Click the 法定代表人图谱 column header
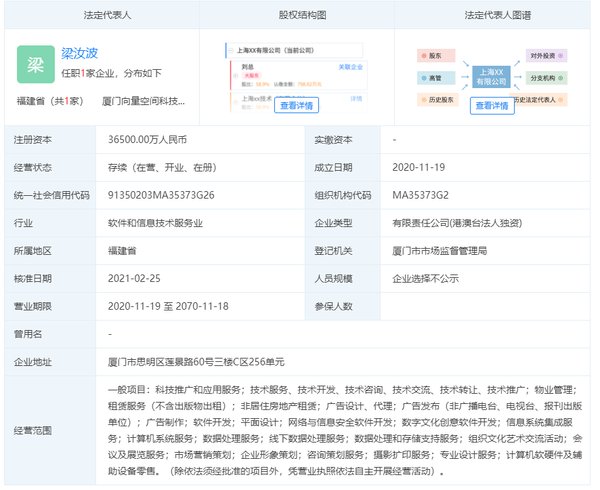The width and height of the screenshot is (600, 490). [x=497, y=15]
